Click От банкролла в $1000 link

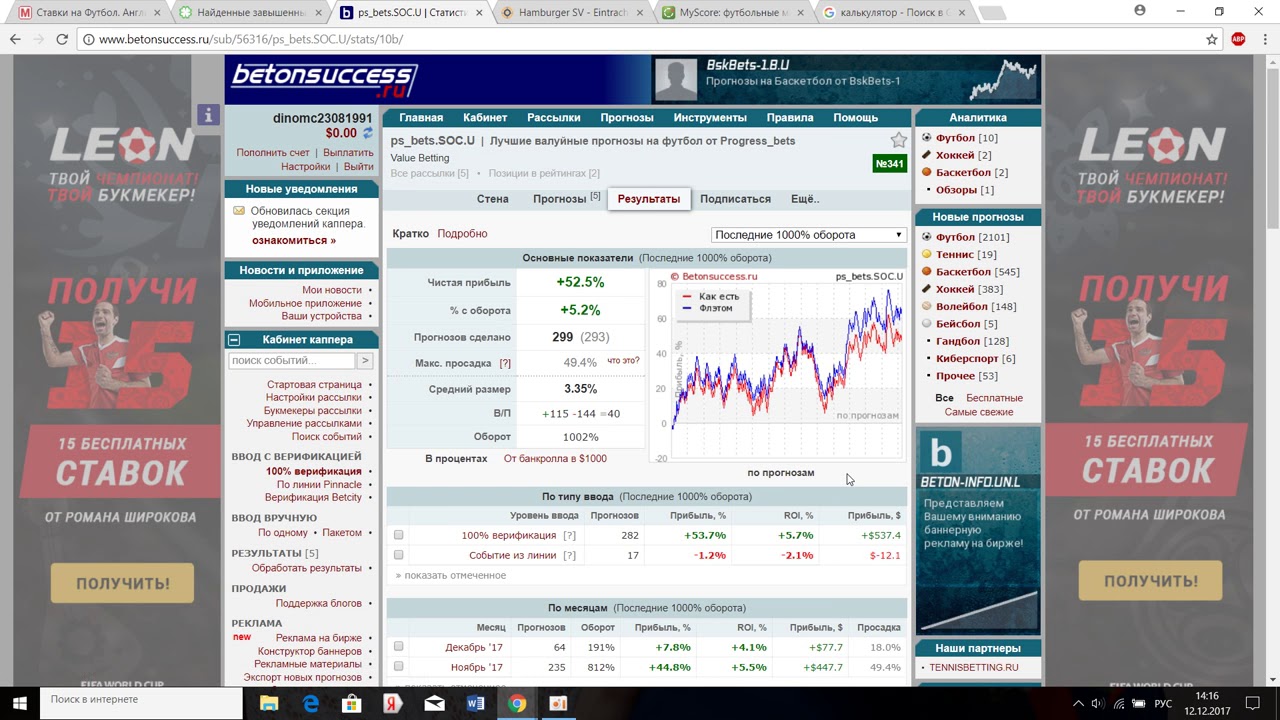pyautogui.click(x=555, y=458)
